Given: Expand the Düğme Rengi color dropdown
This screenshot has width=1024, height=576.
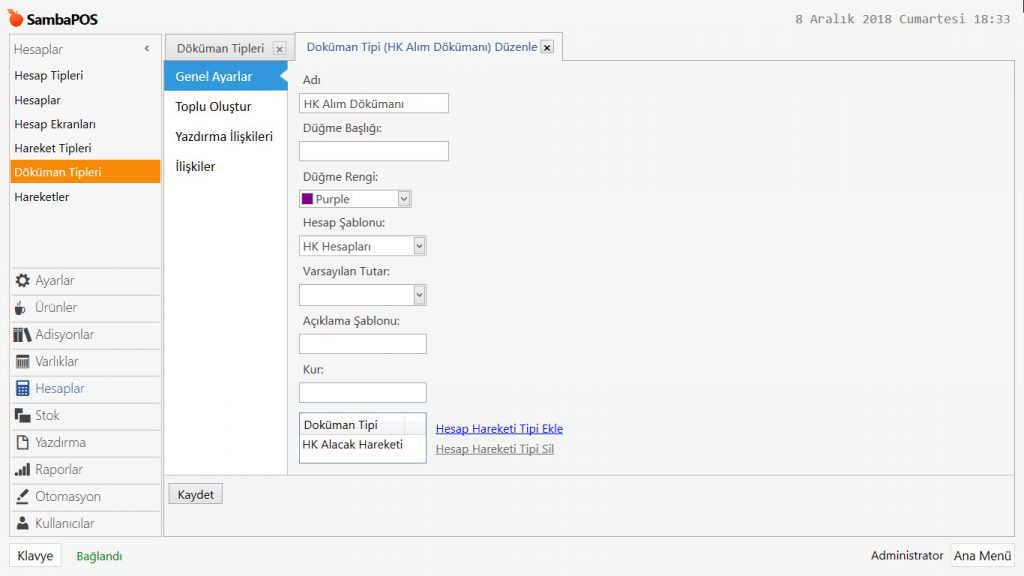Looking at the screenshot, I should tap(403, 199).
